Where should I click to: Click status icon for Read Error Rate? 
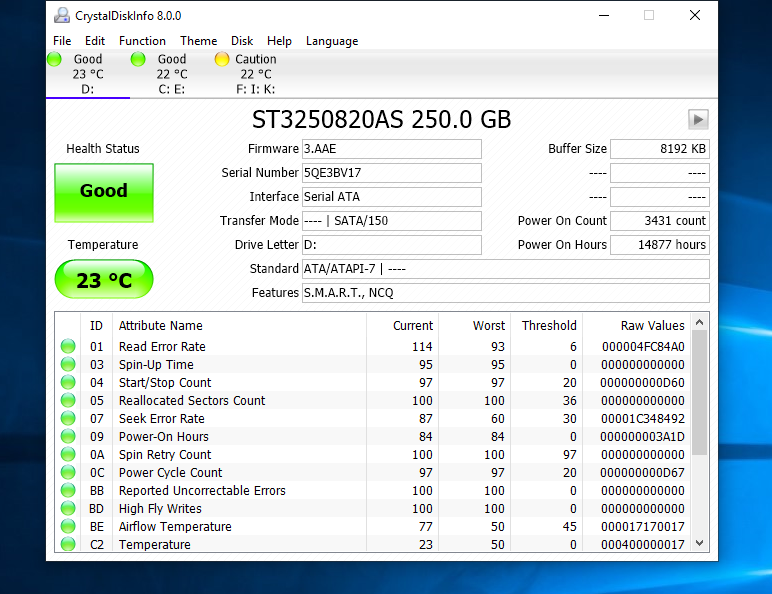[x=68, y=346]
